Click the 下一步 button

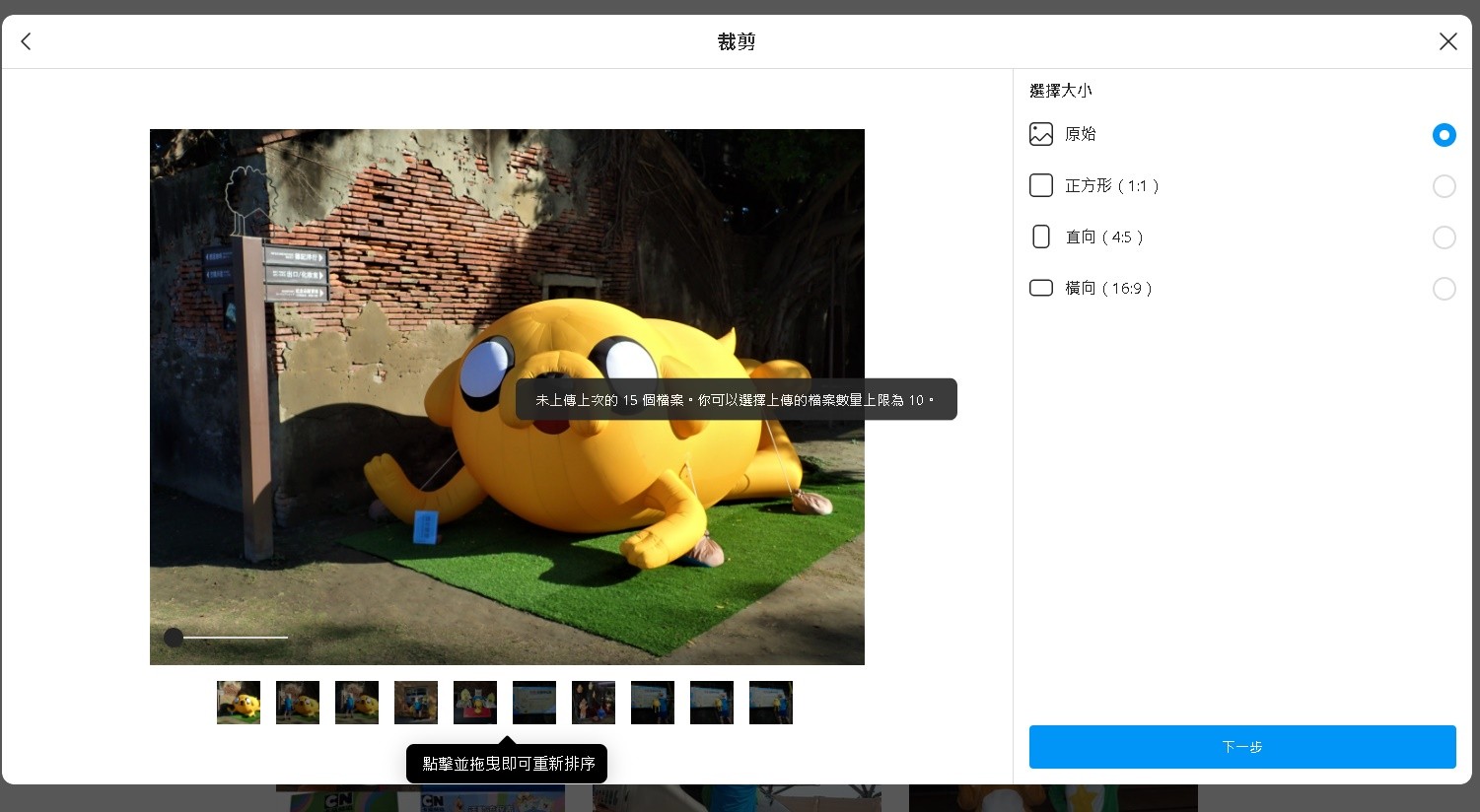(1242, 747)
